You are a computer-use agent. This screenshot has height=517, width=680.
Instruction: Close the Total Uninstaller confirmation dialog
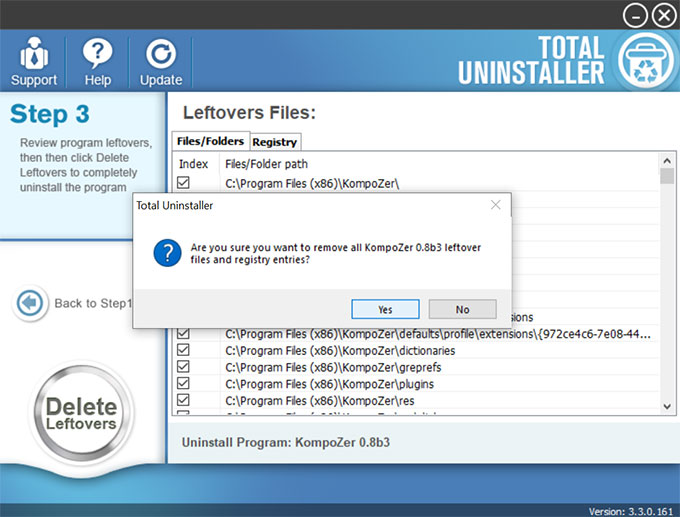click(496, 205)
